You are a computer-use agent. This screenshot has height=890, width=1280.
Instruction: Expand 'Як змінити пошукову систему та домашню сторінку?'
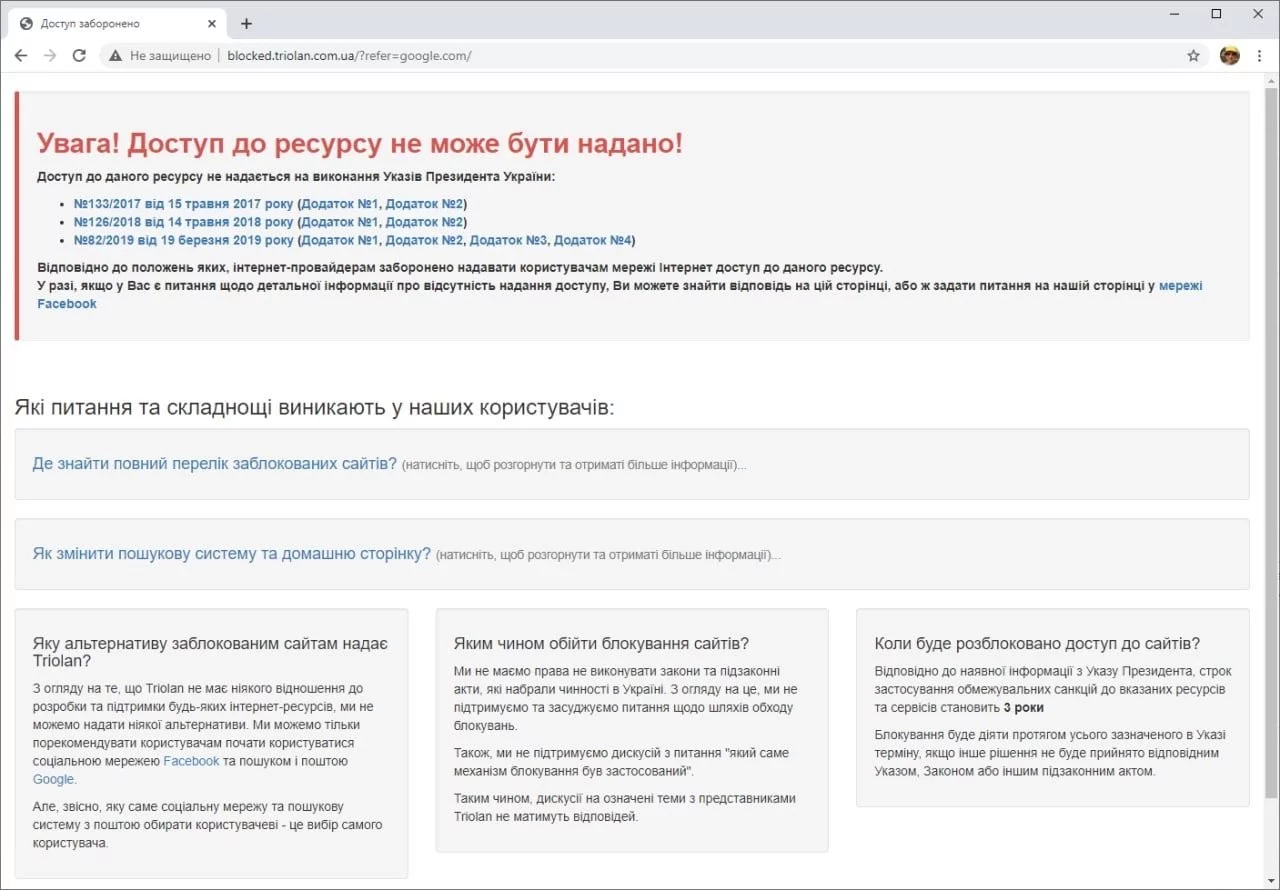coord(232,554)
